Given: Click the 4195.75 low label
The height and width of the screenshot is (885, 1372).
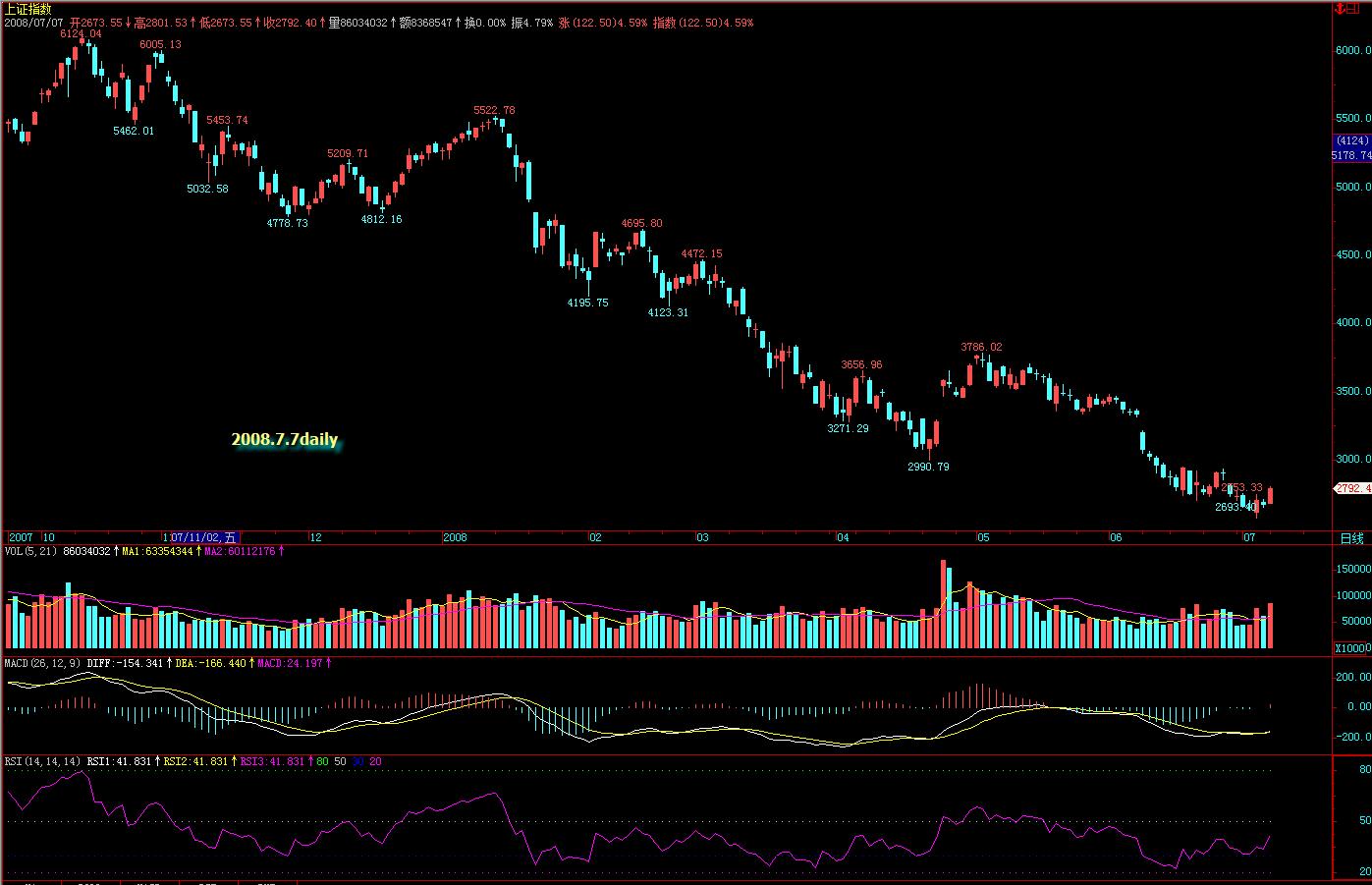Looking at the screenshot, I should 587,303.
